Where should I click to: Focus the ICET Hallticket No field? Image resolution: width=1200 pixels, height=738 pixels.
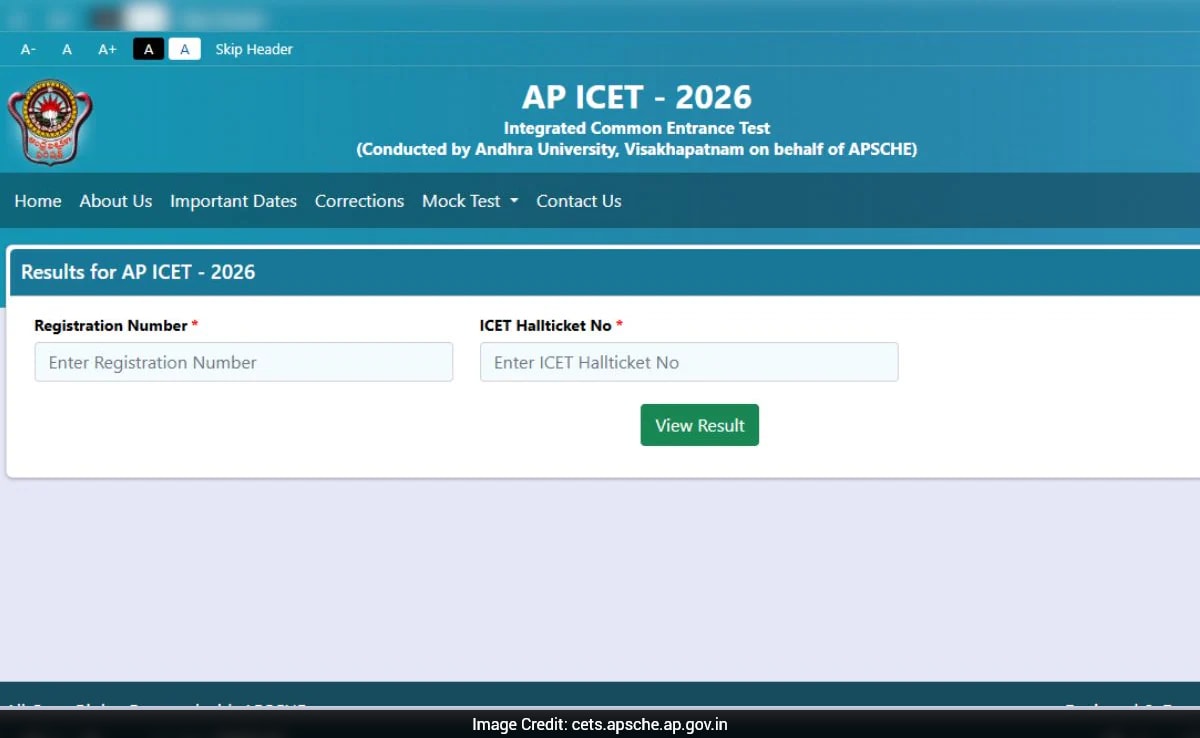point(689,362)
